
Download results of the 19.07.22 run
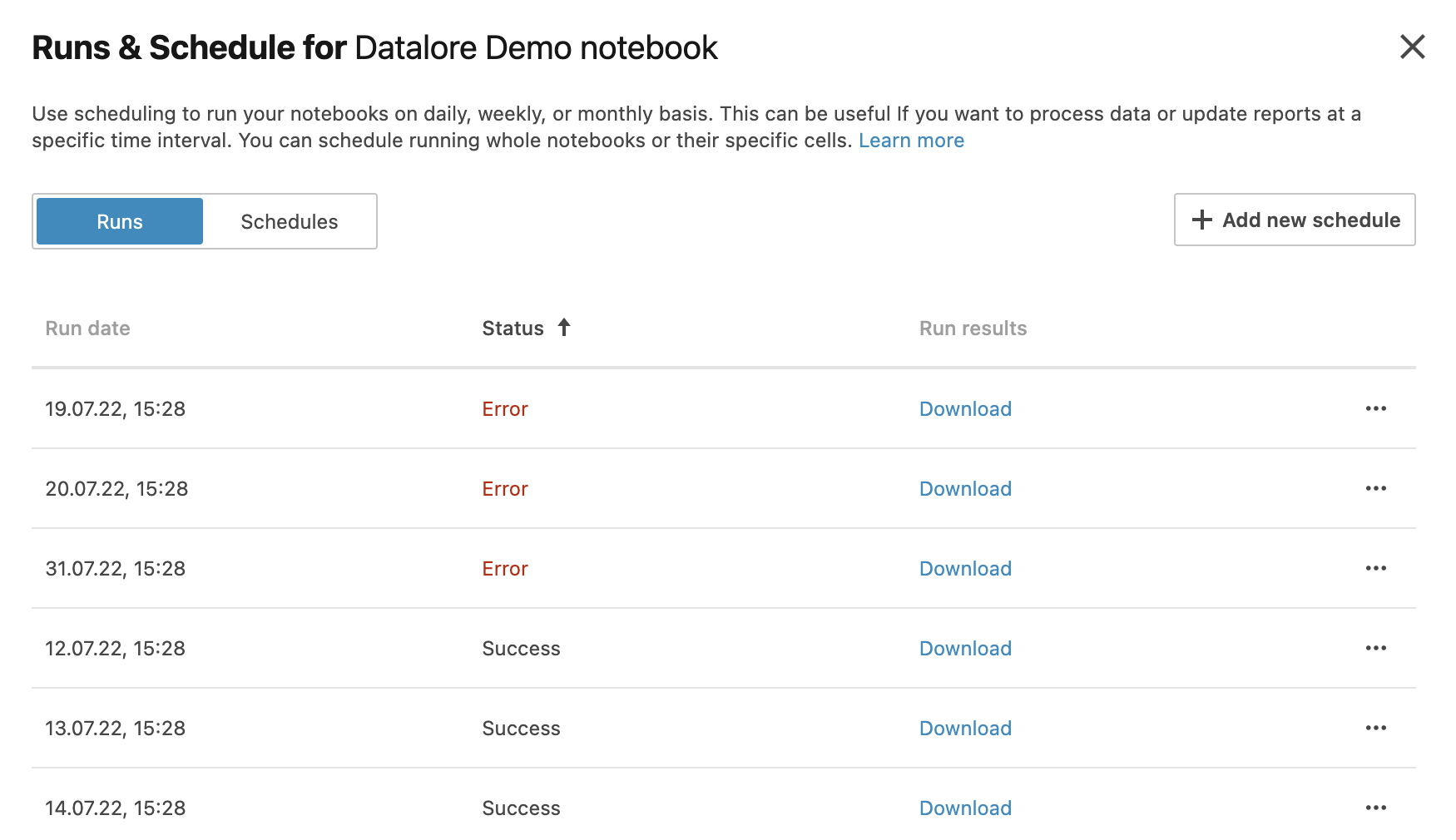tap(965, 408)
